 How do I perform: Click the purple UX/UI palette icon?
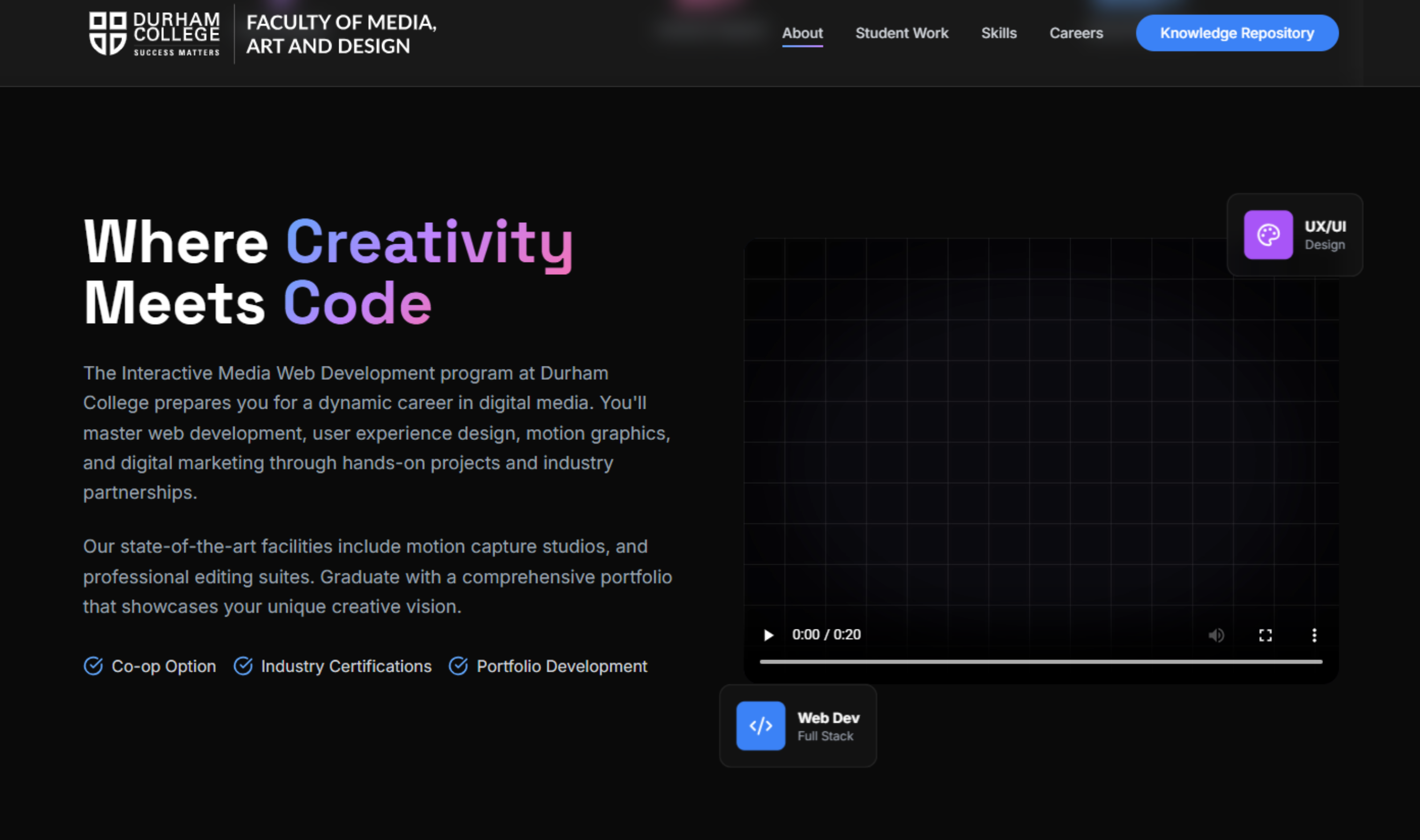tap(1268, 235)
